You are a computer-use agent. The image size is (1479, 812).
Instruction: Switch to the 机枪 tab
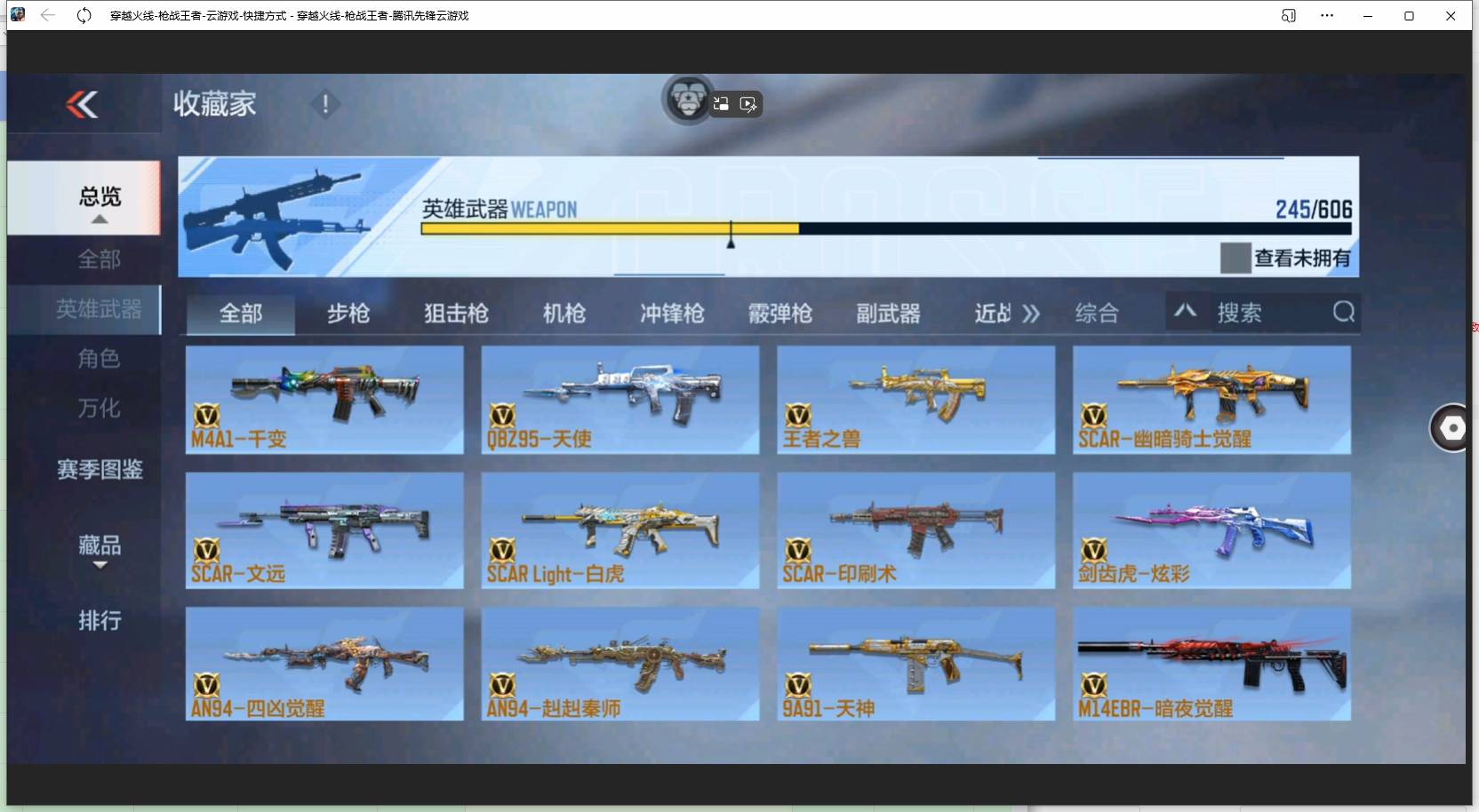coord(564,314)
